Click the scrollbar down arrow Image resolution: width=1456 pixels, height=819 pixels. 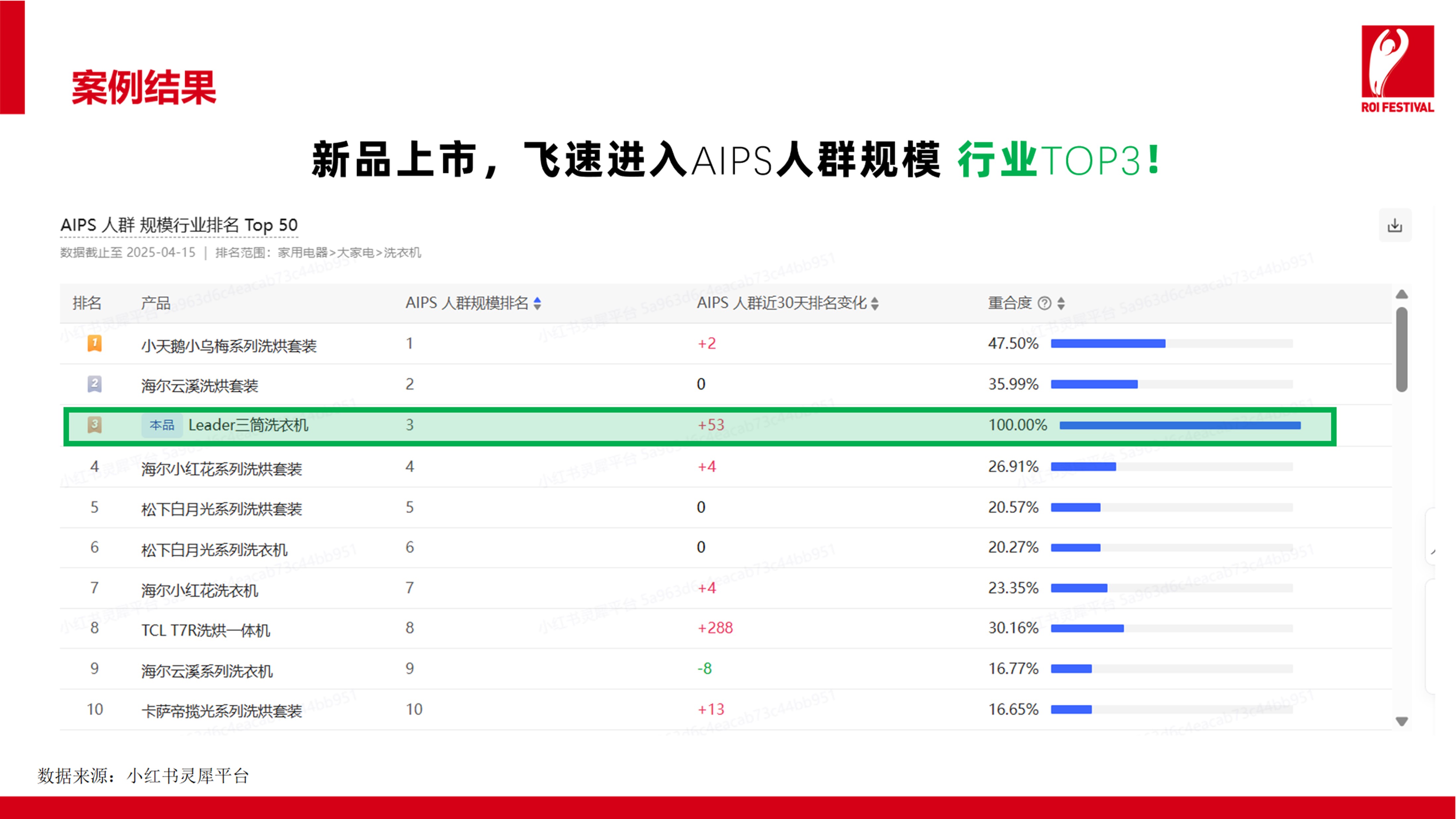pyautogui.click(x=1401, y=721)
